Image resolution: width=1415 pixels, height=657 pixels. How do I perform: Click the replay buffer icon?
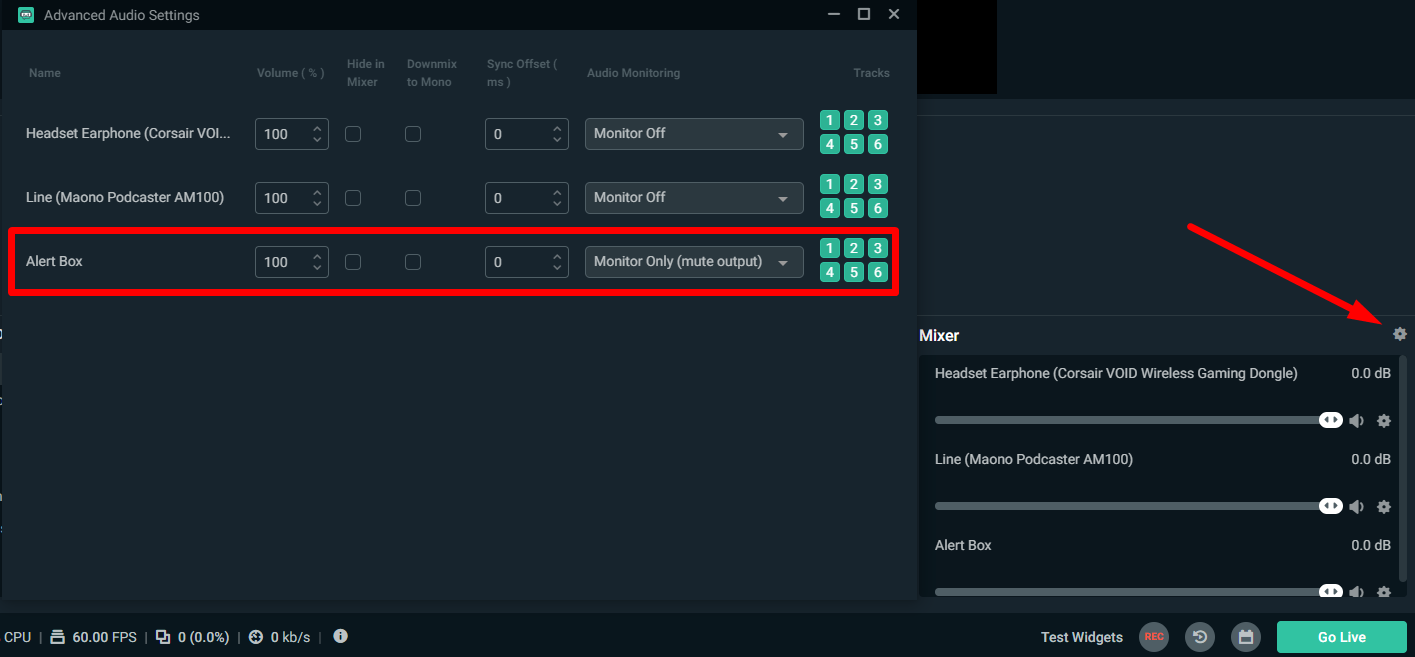(1200, 637)
